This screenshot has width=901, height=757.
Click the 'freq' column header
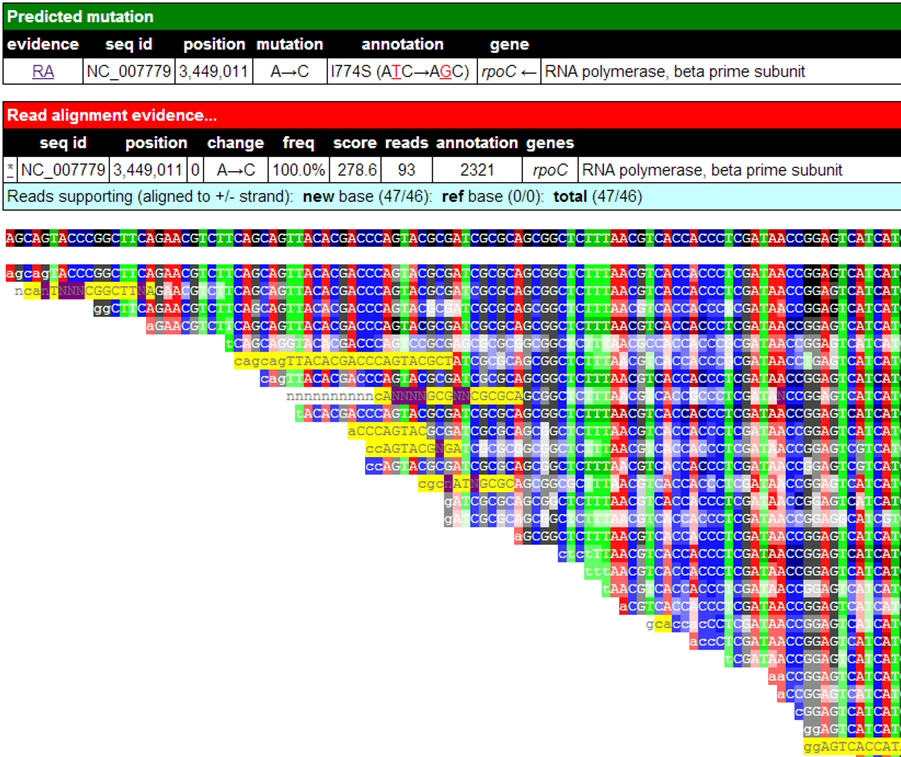pos(299,143)
